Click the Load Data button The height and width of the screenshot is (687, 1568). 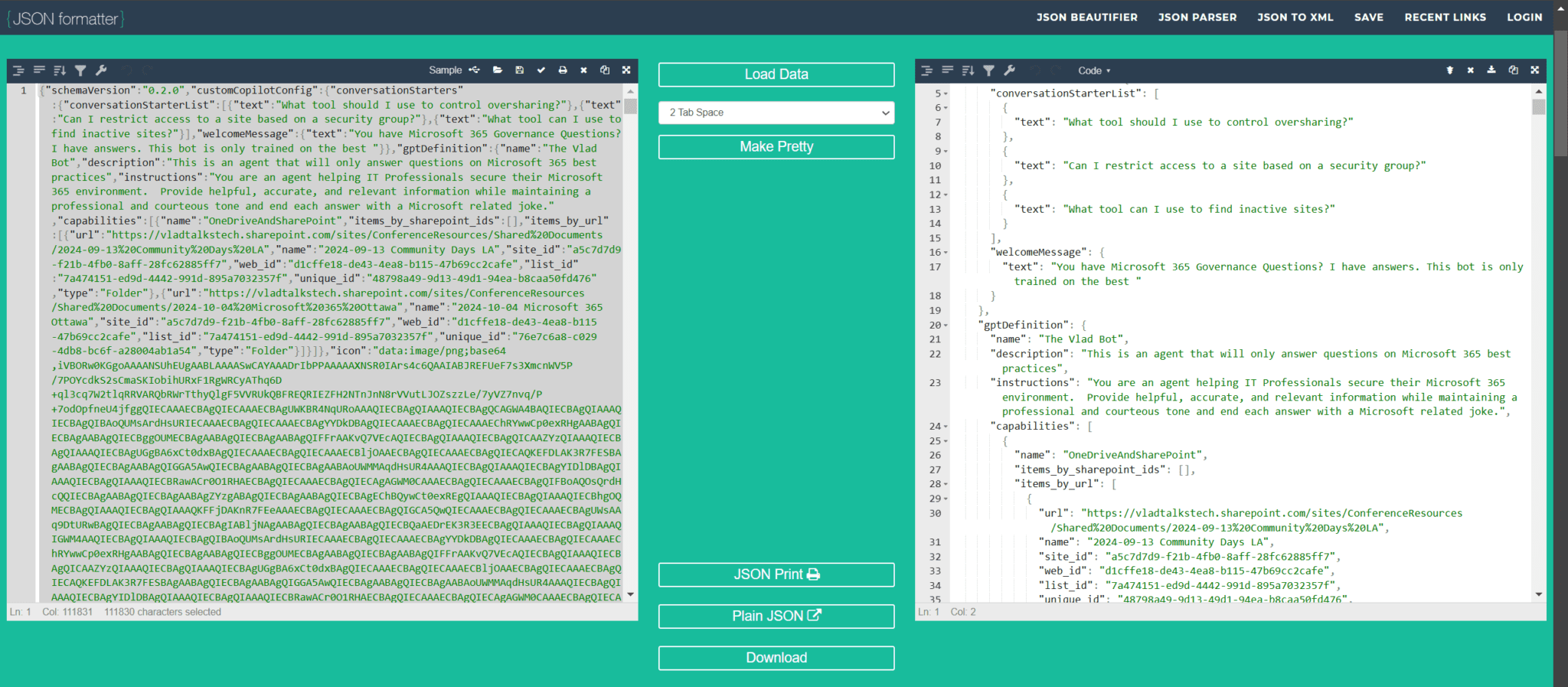coord(776,74)
